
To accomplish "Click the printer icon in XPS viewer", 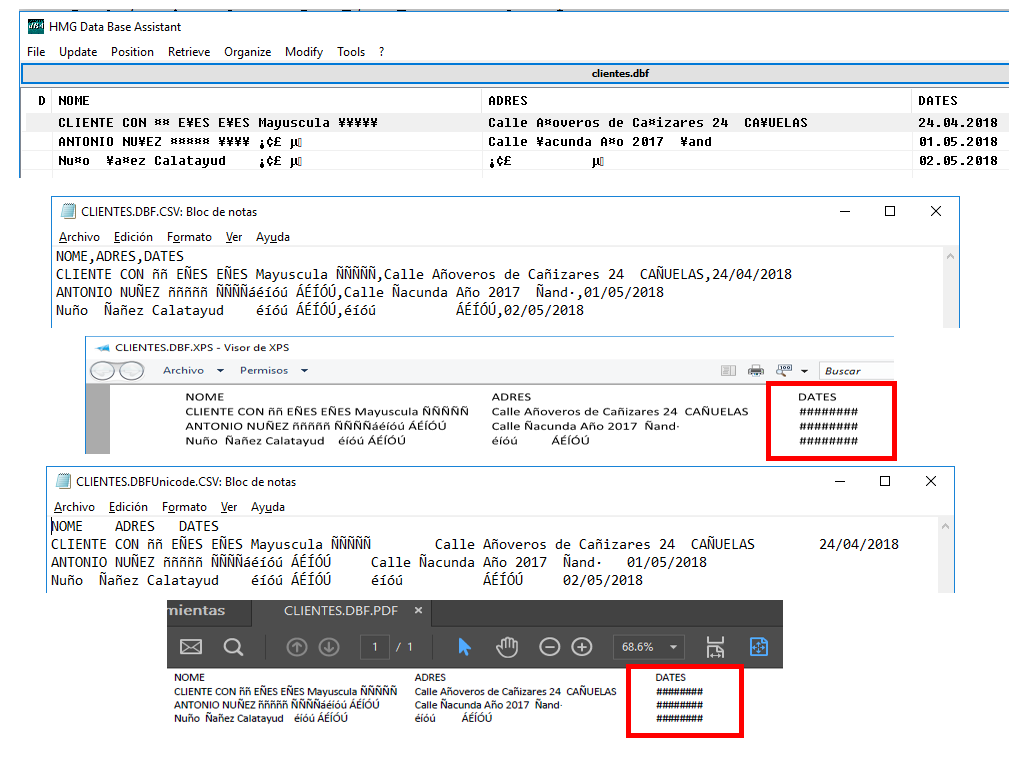I will 756,371.
